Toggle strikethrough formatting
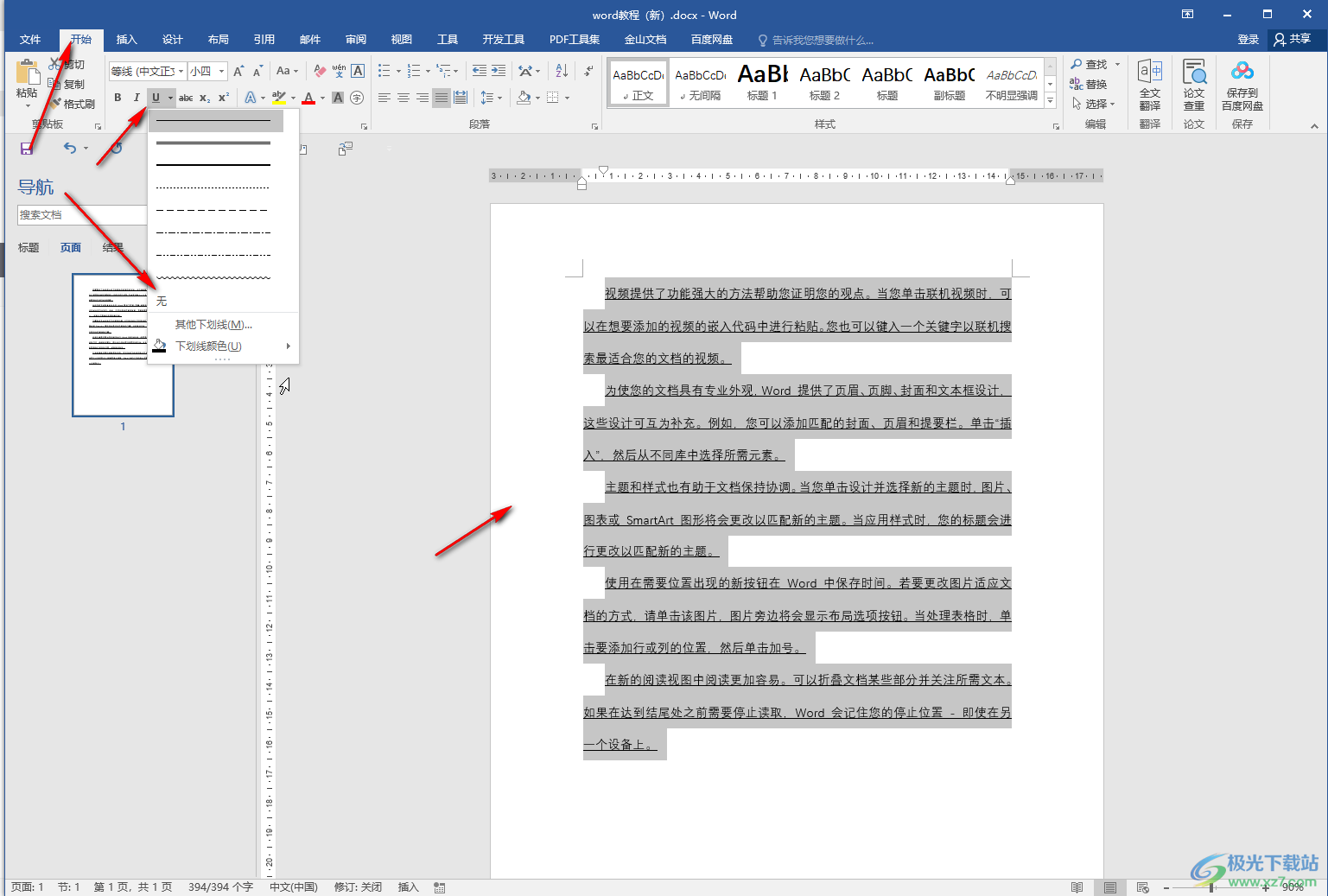This screenshot has height=896, width=1328. pos(186,98)
